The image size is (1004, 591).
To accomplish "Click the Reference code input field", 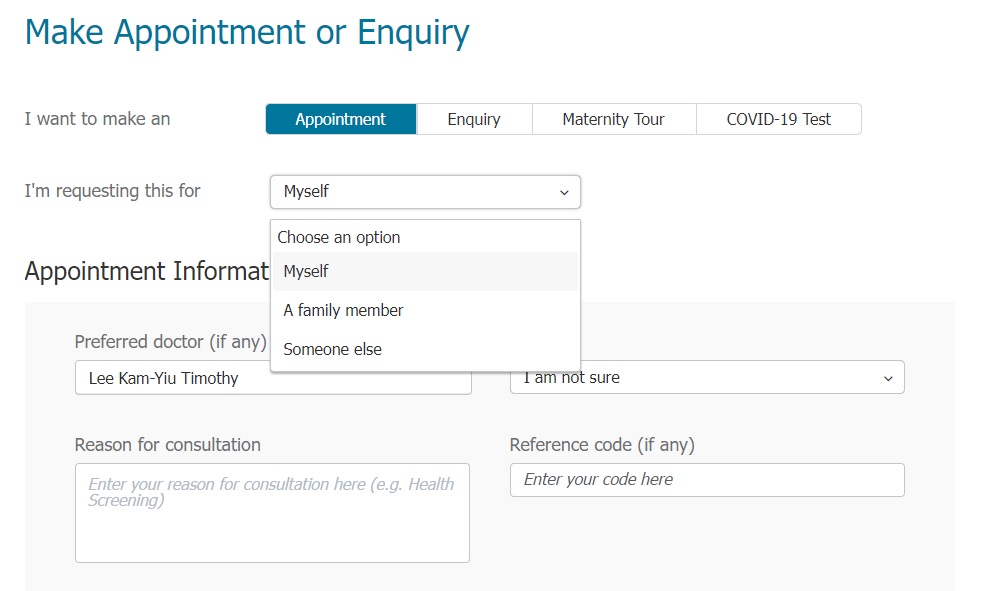I will [x=706, y=480].
